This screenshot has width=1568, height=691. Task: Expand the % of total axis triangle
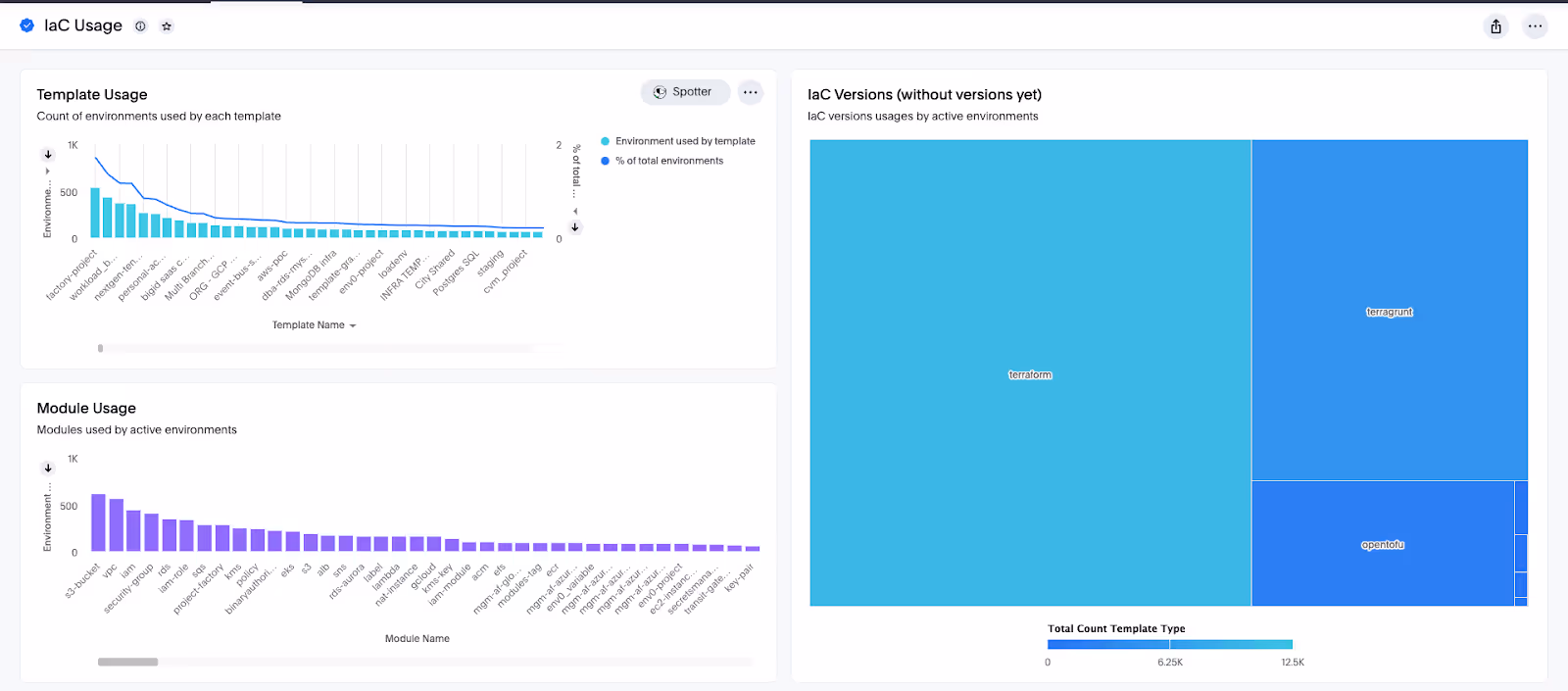575,211
